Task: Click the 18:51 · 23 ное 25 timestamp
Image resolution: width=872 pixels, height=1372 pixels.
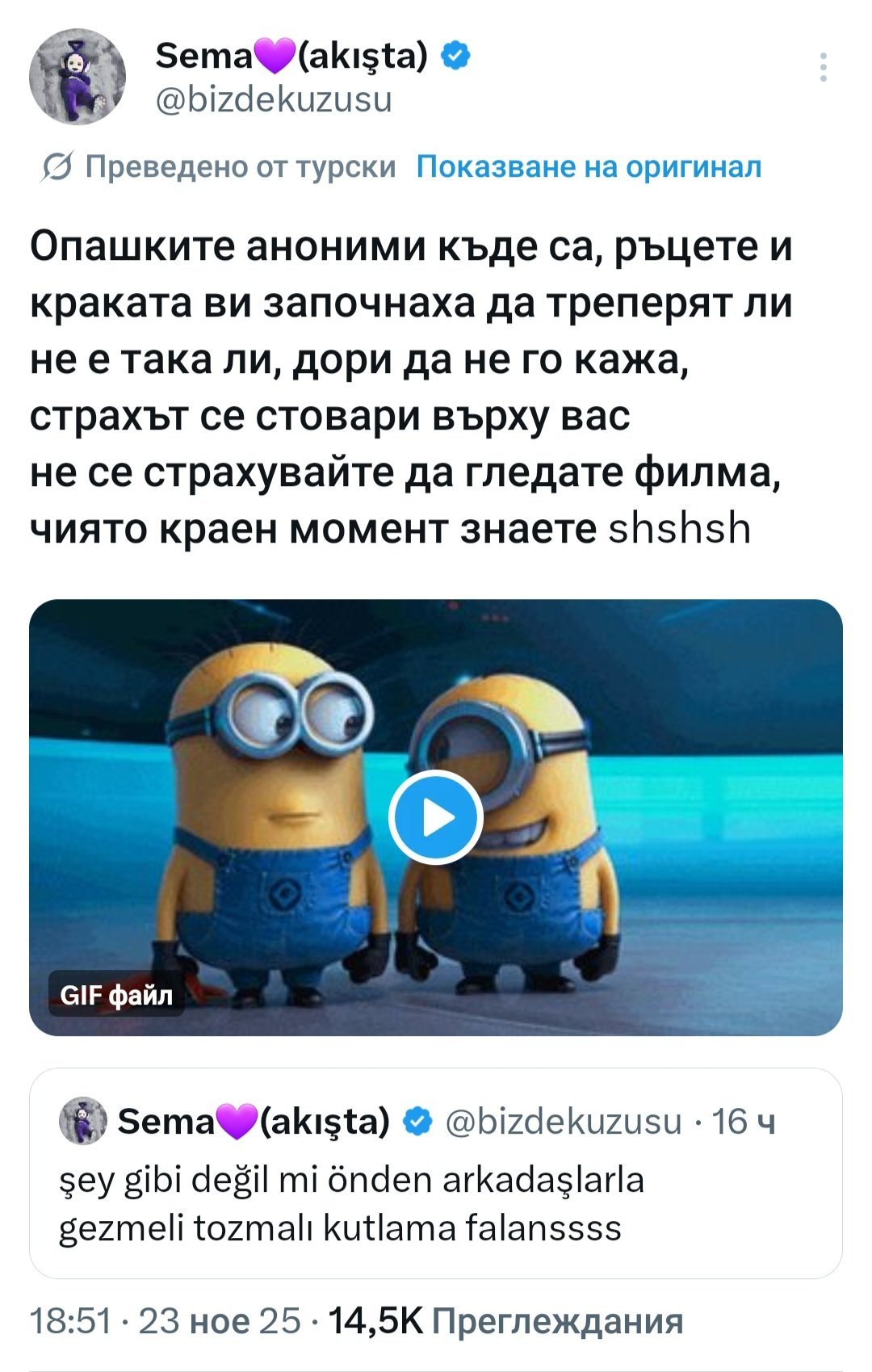Action: pos(165,1321)
